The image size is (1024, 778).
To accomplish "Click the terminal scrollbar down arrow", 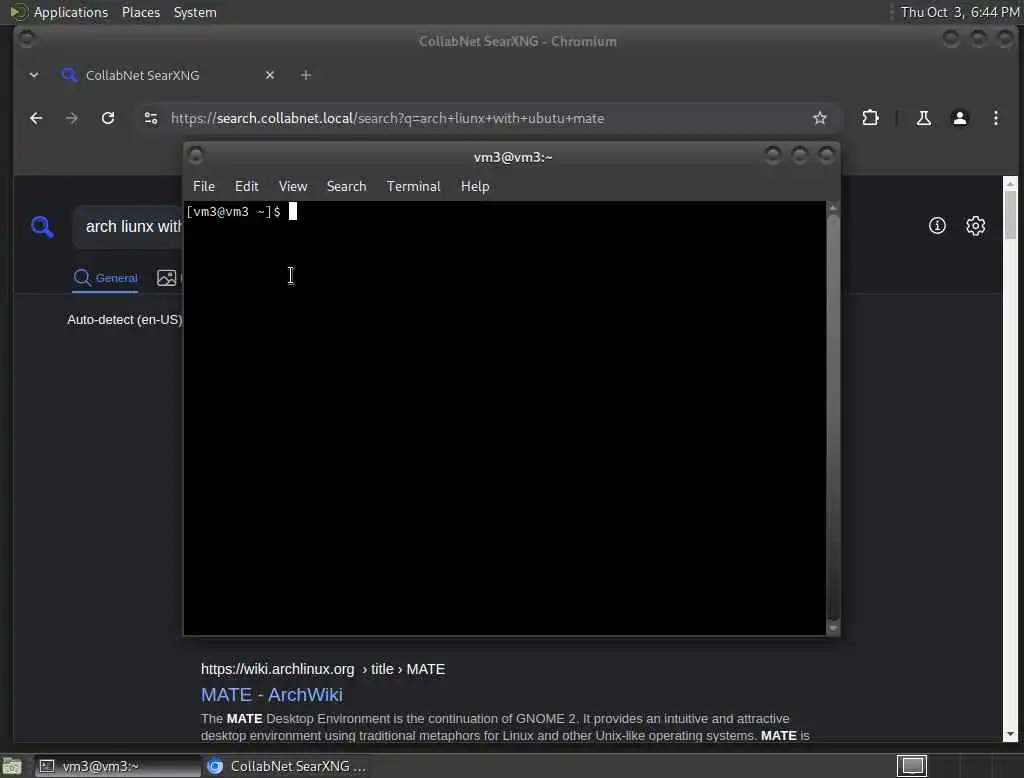I will [x=833, y=628].
